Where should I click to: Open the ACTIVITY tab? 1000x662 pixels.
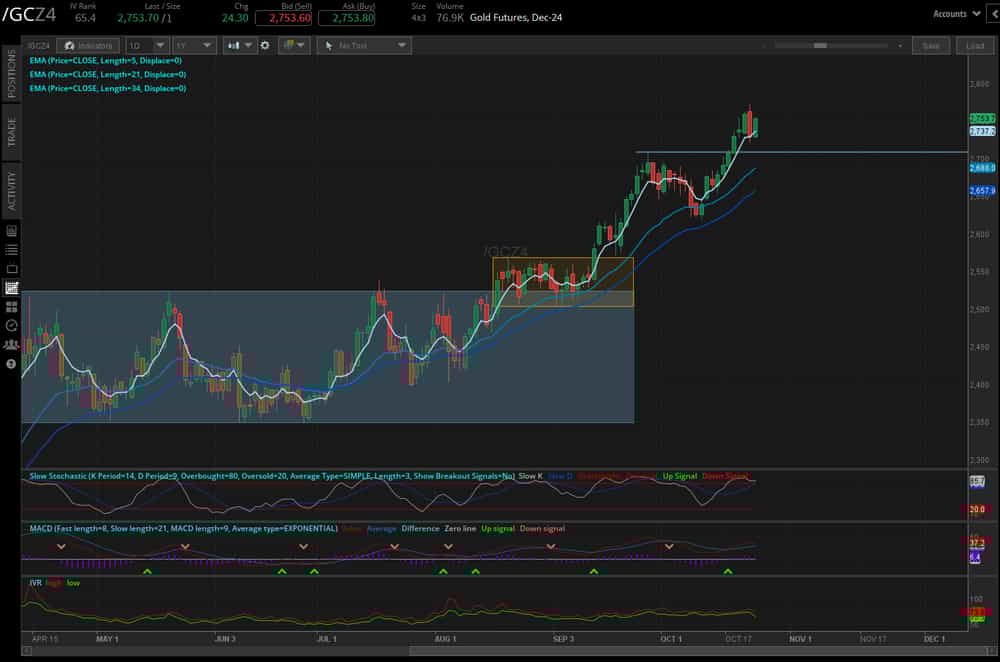tap(11, 185)
